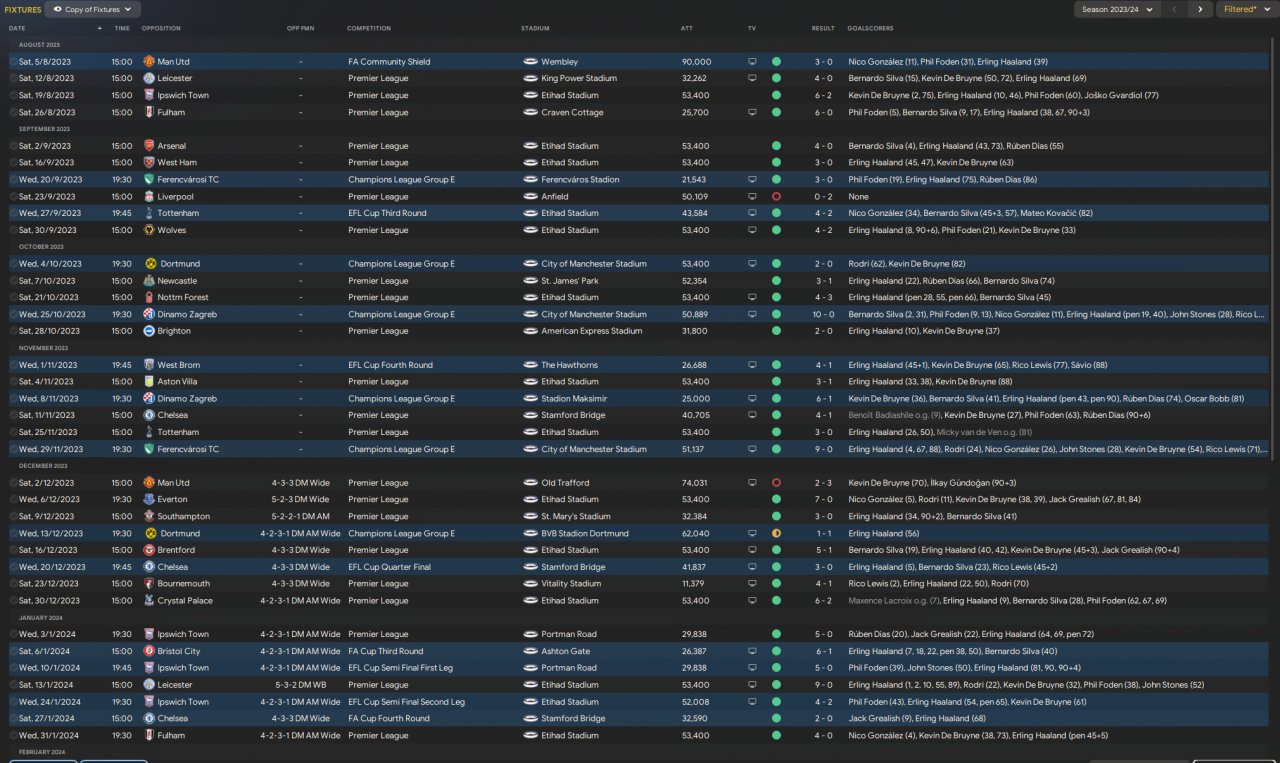Sort by the Opp Fmn column header
This screenshot has width=1280, height=763.
300,28
